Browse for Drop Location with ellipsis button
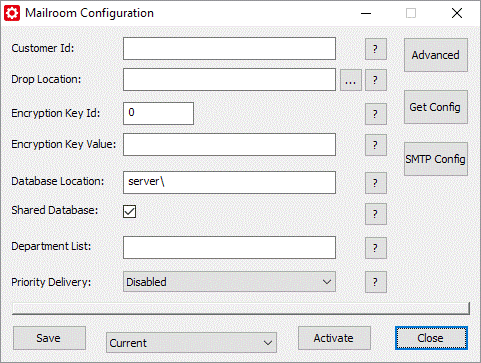The image size is (481, 363). (x=351, y=80)
